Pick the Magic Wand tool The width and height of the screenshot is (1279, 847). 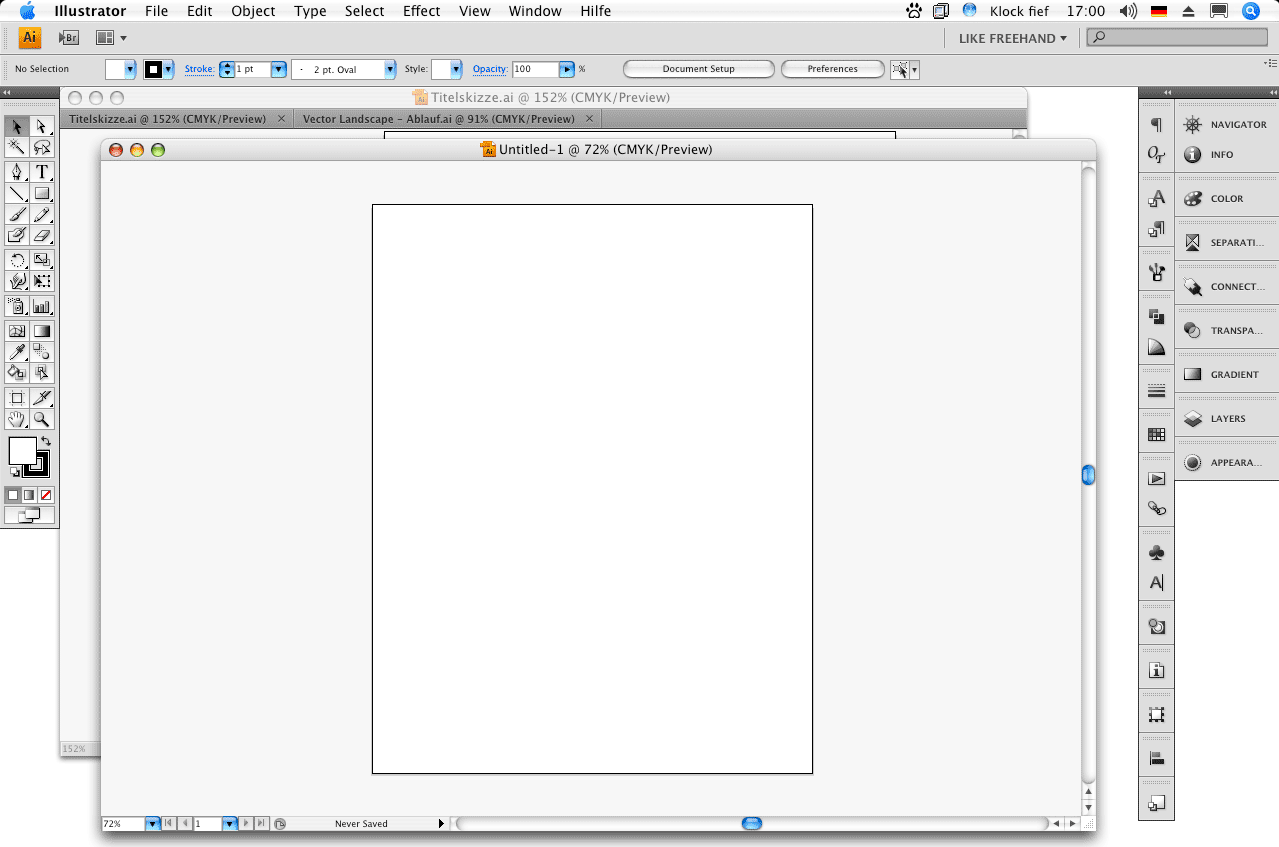tap(17, 147)
